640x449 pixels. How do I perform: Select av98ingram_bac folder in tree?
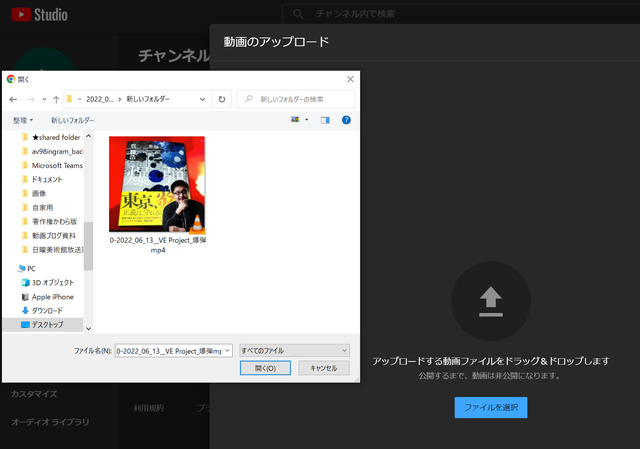[52, 151]
